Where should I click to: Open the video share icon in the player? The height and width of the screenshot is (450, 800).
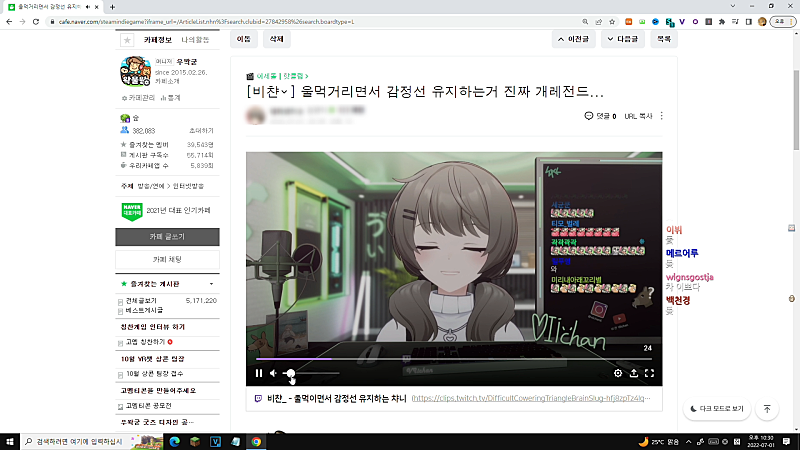pos(634,373)
